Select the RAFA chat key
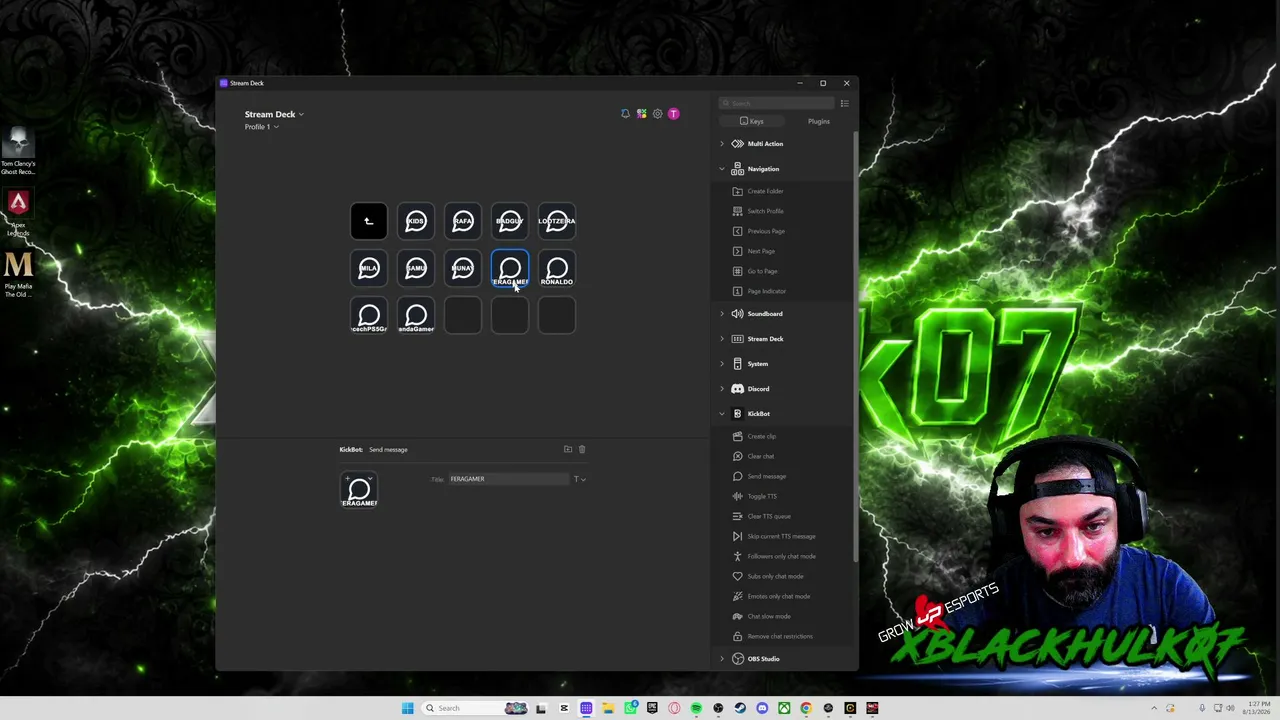This screenshot has height=720, width=1280. 463,221
